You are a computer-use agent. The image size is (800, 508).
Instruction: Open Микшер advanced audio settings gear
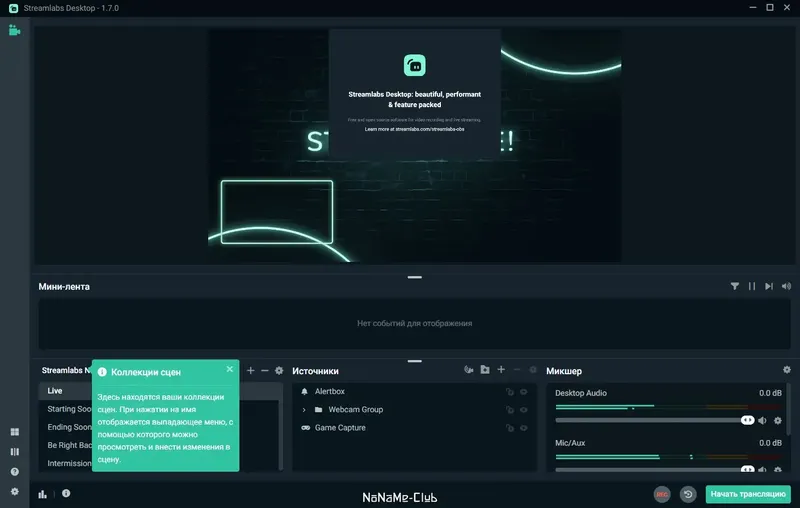787,369
